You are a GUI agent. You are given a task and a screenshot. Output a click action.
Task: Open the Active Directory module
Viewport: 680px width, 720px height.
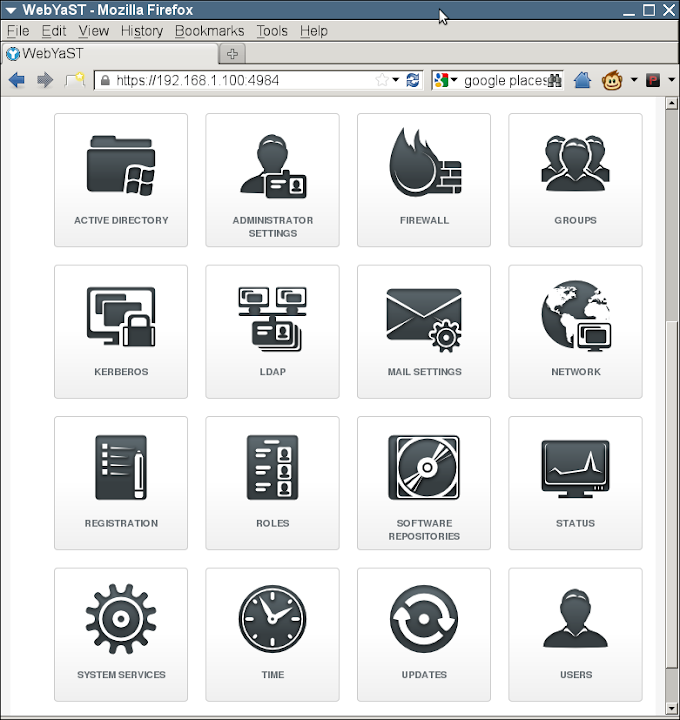click(121, 180)
